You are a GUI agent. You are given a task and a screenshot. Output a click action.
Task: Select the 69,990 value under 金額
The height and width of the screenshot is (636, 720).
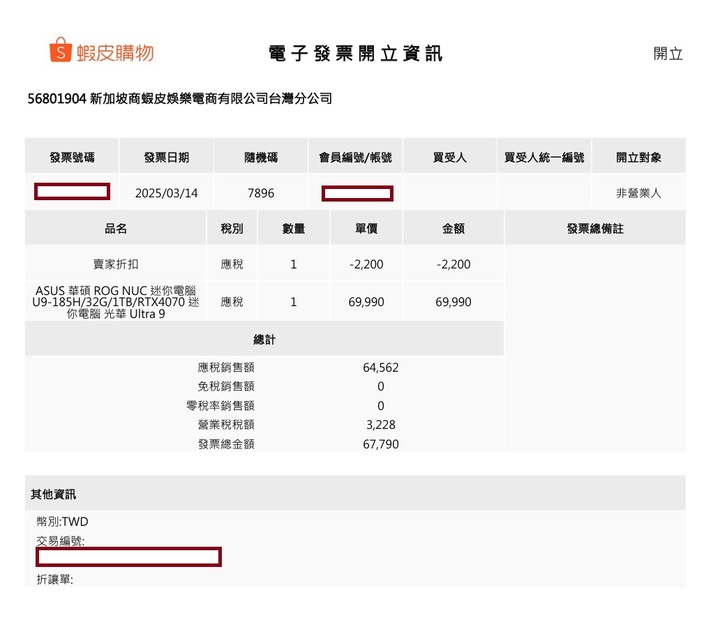pyautogui.click(x=453, y=302)
